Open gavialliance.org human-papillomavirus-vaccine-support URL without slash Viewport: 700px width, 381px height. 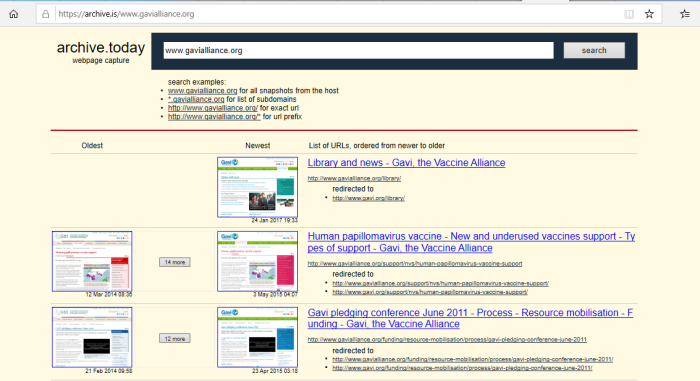pos(415,264)
